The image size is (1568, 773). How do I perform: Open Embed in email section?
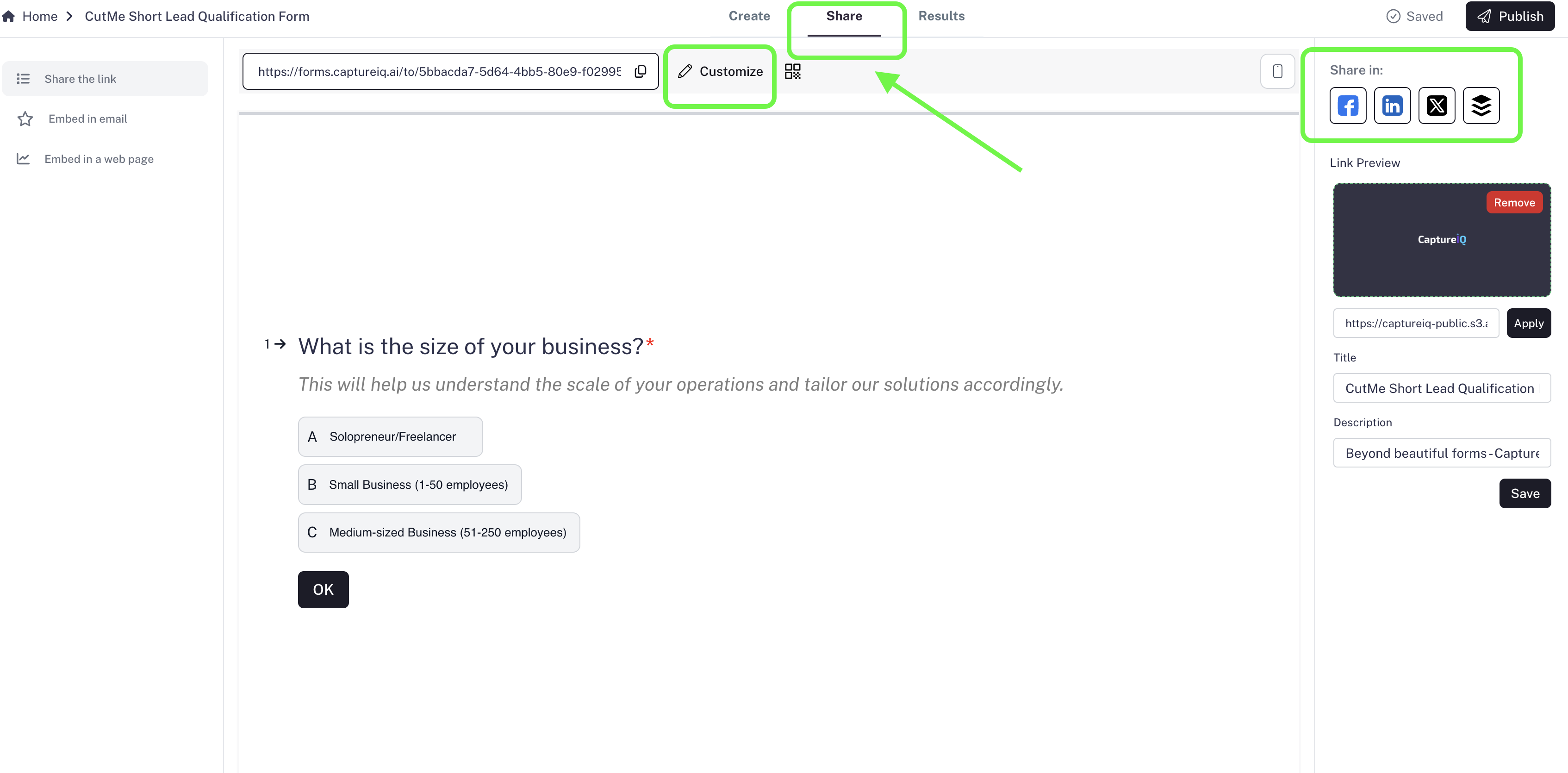tap(87, 118)
